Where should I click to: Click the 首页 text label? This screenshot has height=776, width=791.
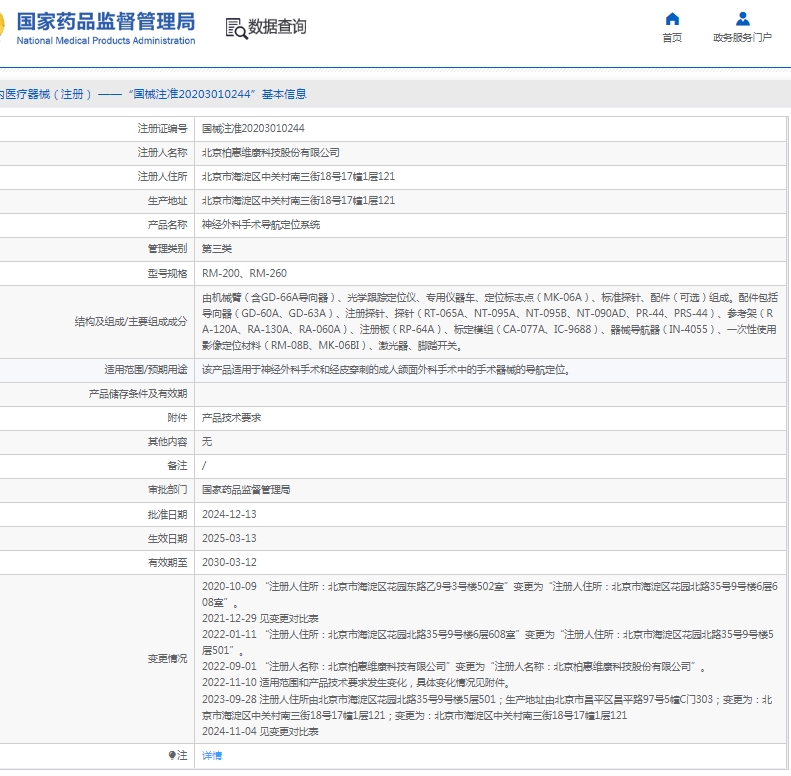672,38
